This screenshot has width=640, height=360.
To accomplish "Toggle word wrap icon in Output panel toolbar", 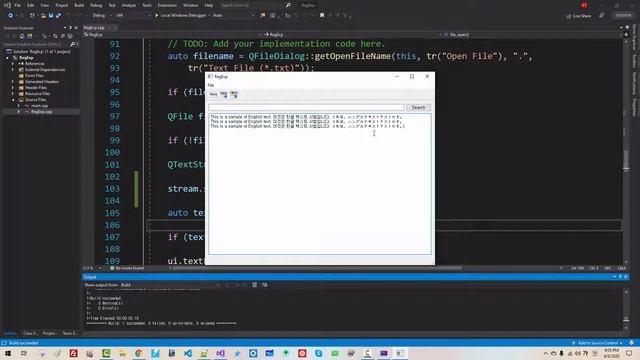I will tap(264, 285).
